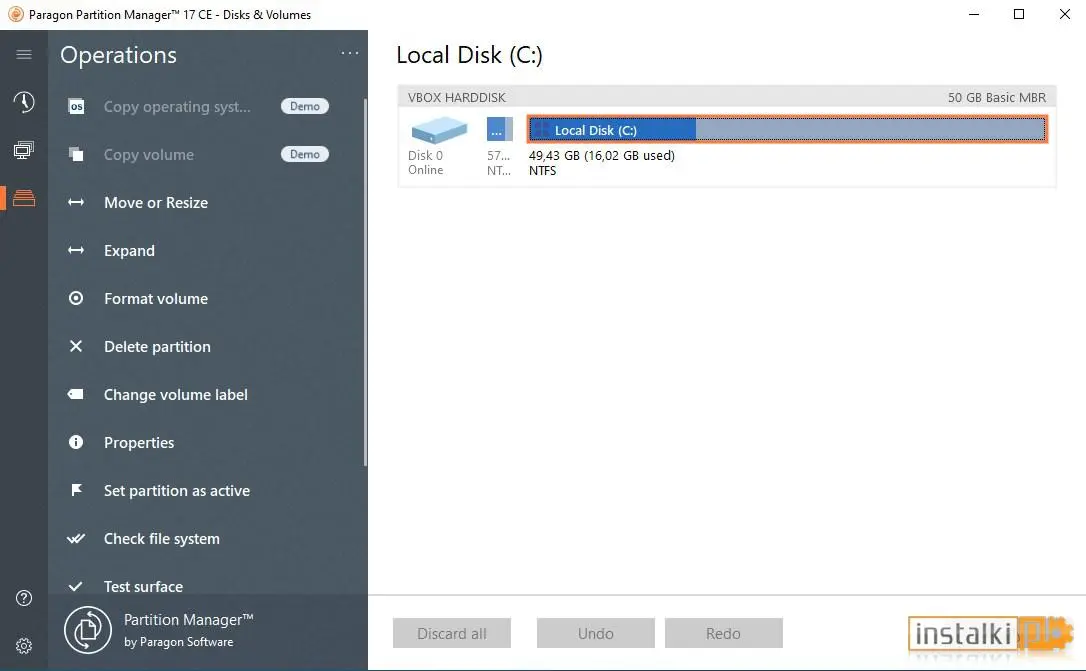Screen dimensions: 1086x671
Task: Click the operations panel scrollbar
Action: (x=365, y=283)
